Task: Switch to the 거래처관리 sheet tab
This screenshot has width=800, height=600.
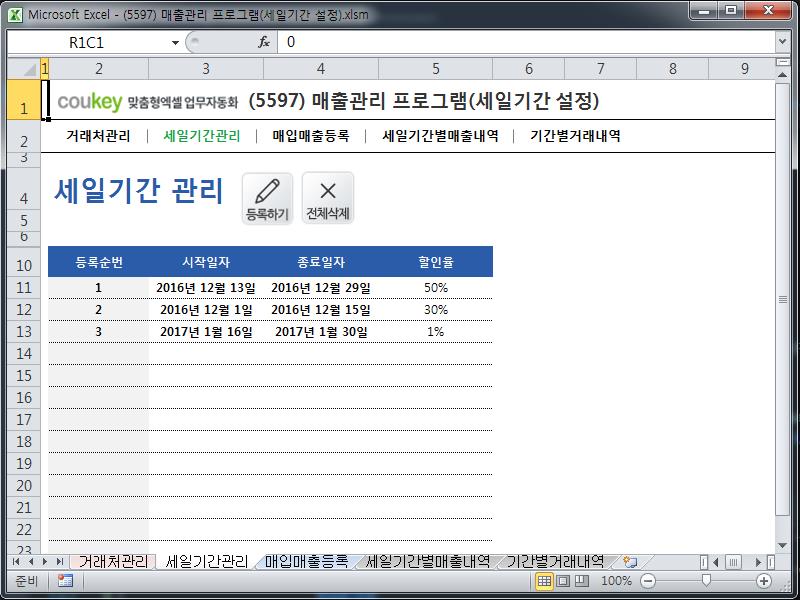Action: click(113, 562)
